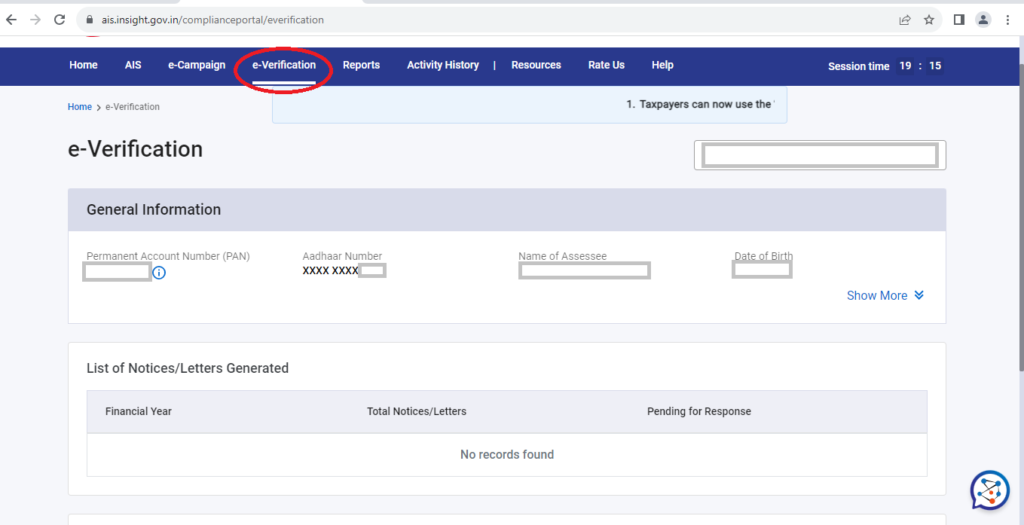Click the PAN info icon
This screenshot has height=525, width=1024.
[159, 273]
